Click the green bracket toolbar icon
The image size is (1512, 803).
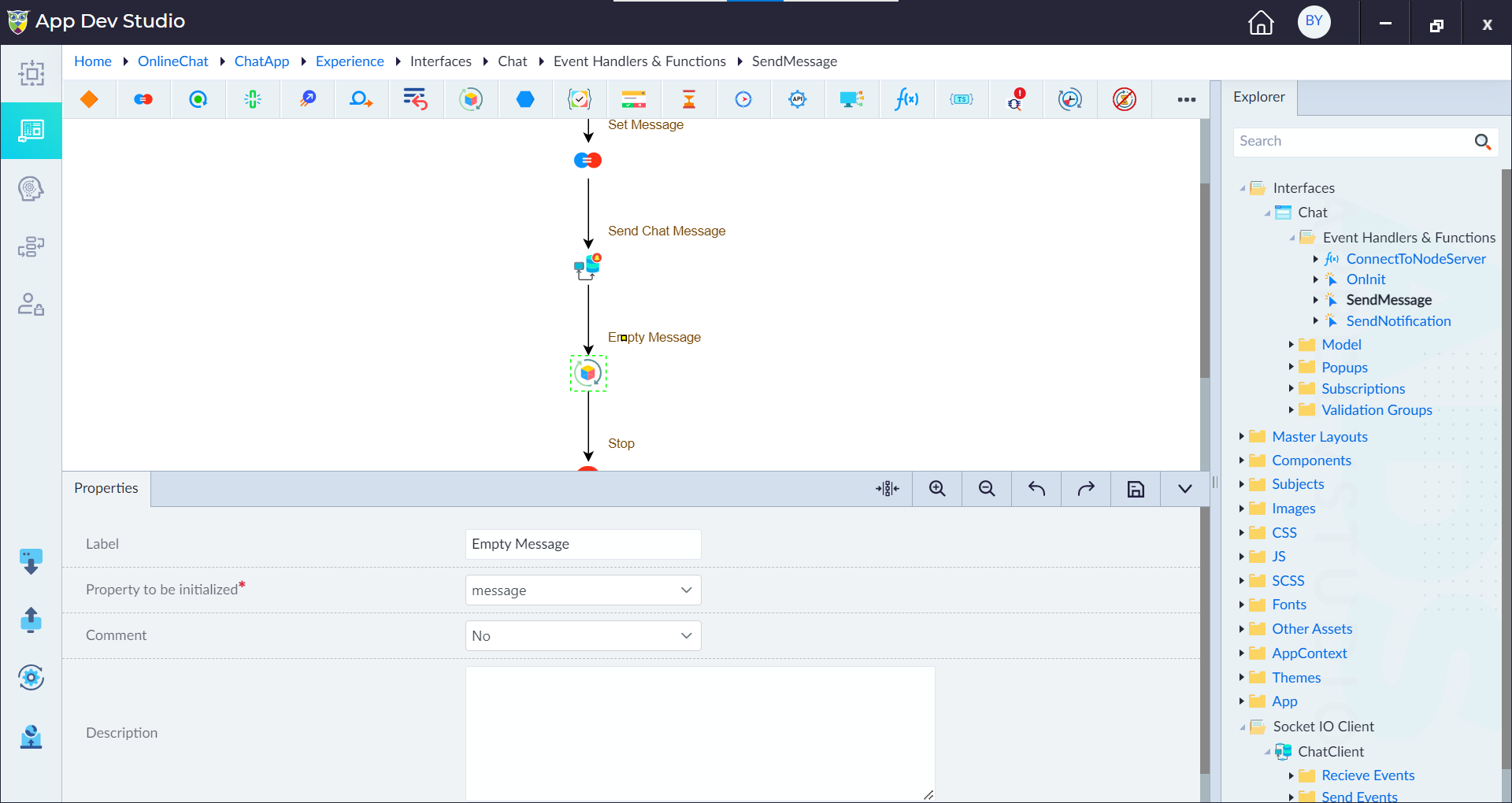tap(253, 99)
